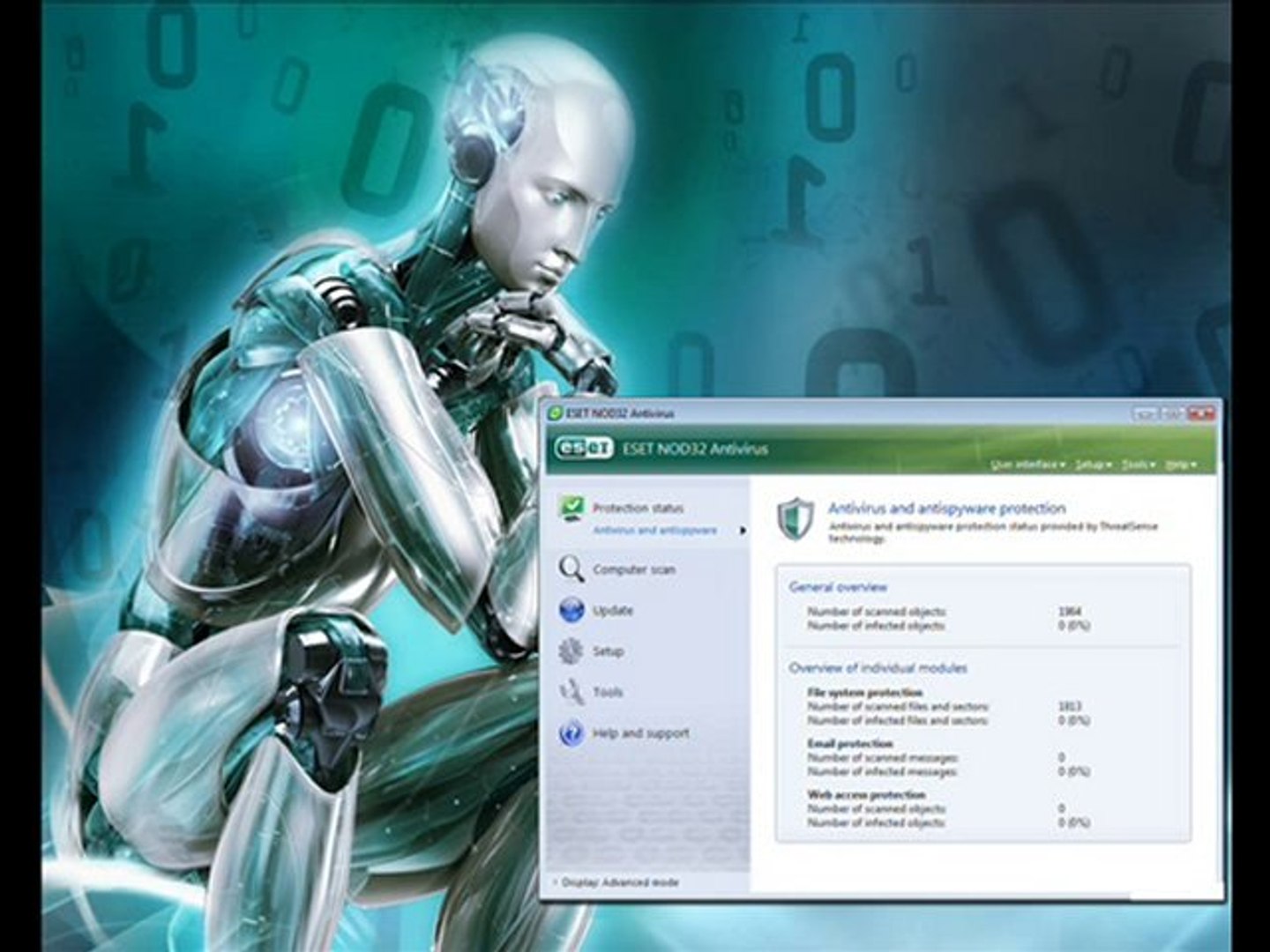Click the 'Email protection' label
Screen dimensions: 1270x952
850,744
